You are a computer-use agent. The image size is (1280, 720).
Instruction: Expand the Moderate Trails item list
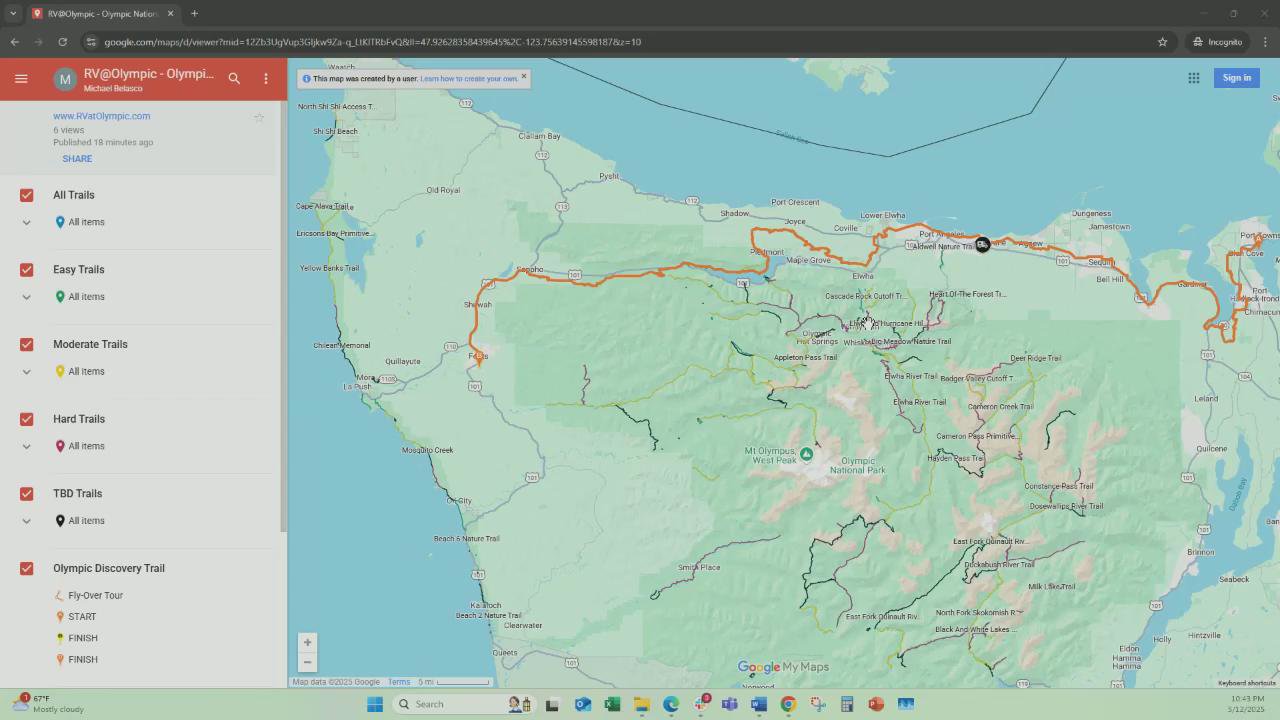point(27,372)
